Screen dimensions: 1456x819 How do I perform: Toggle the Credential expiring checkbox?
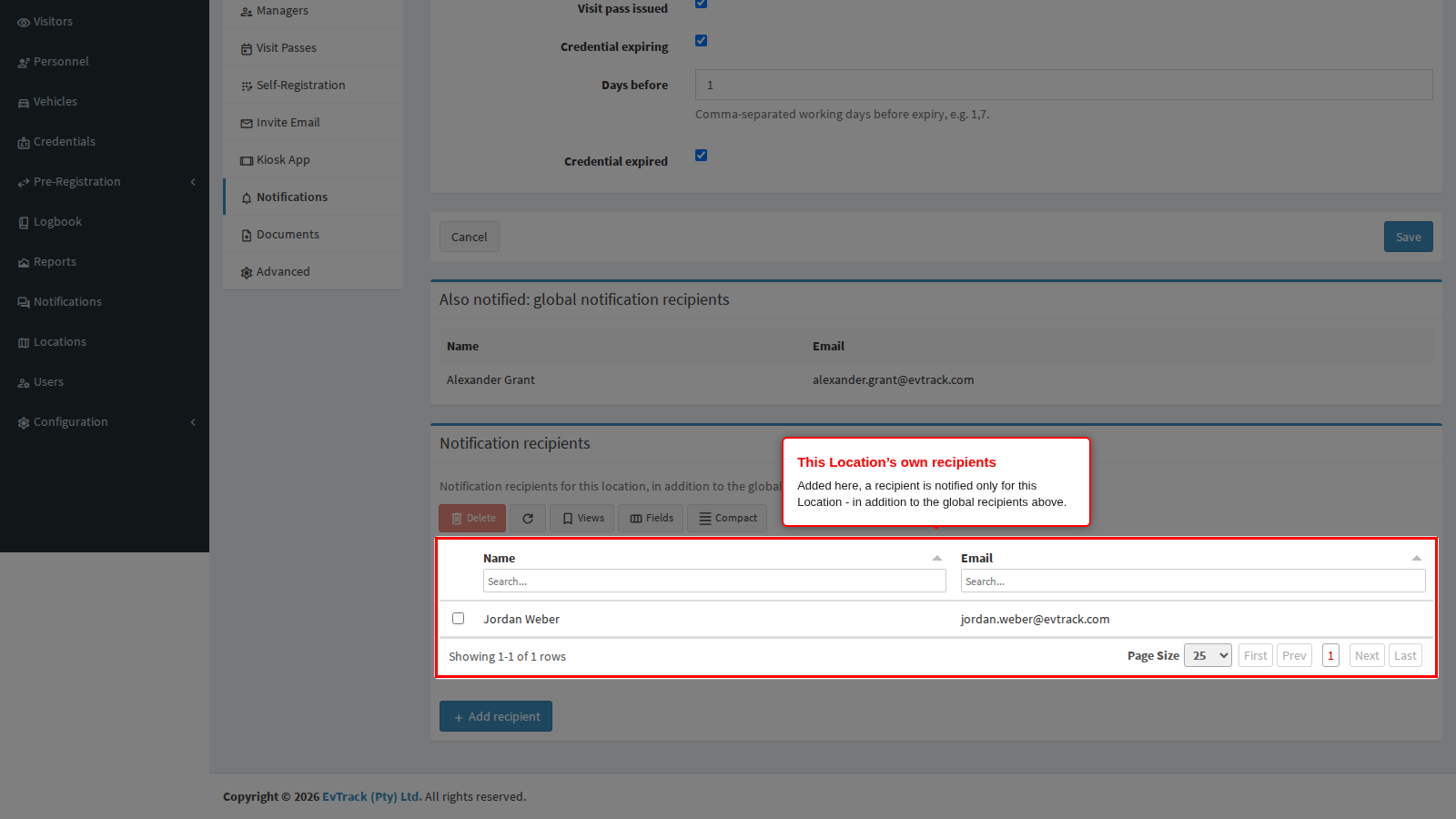pos(701,40)
